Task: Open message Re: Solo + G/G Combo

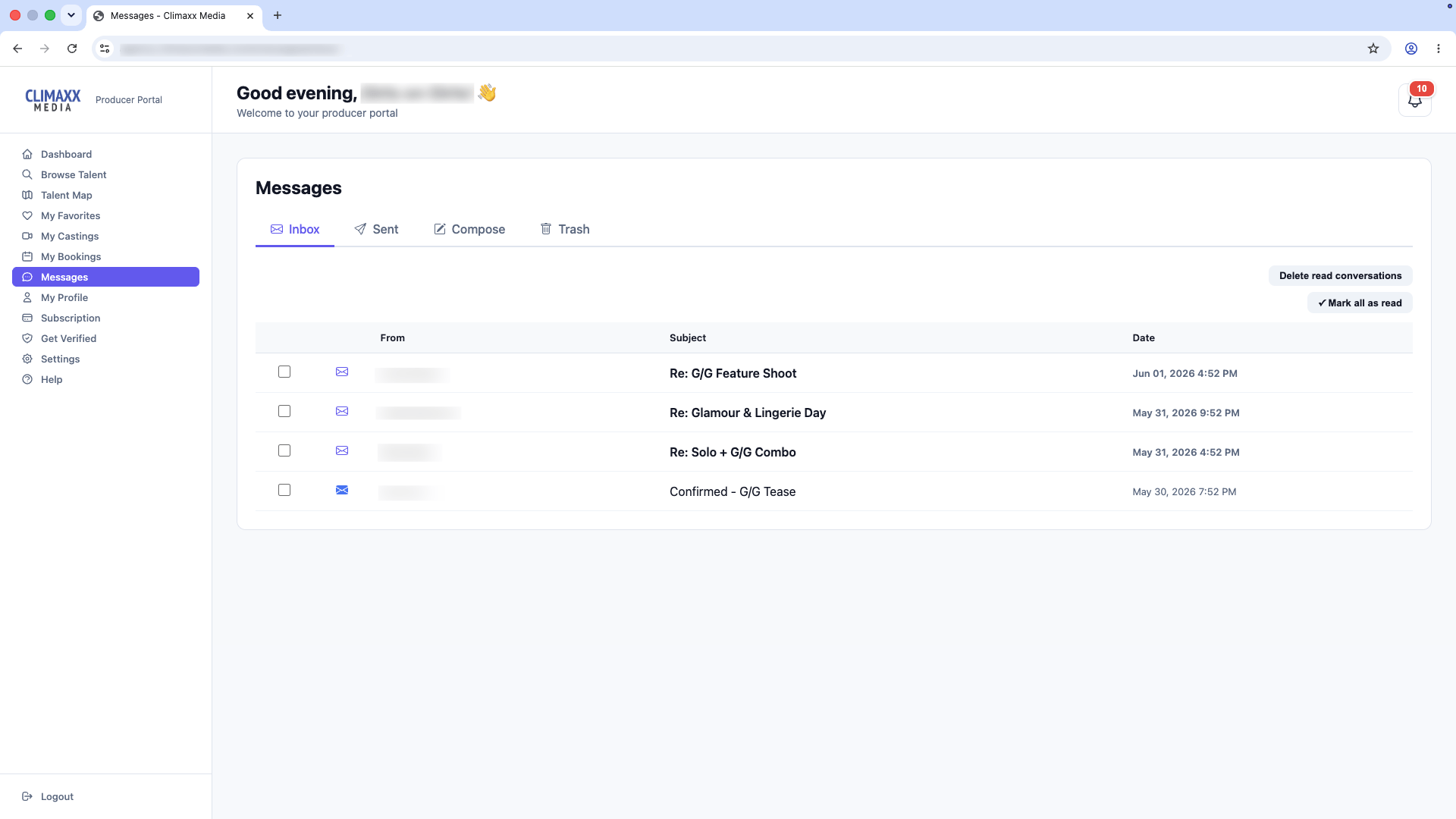Action: [x=733, y=452]
